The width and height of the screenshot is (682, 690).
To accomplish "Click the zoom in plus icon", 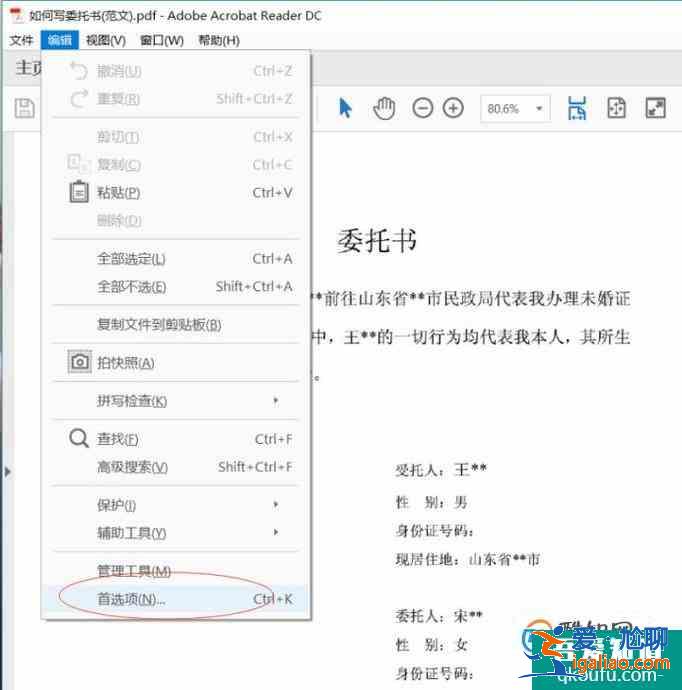I will click(453, 108).
